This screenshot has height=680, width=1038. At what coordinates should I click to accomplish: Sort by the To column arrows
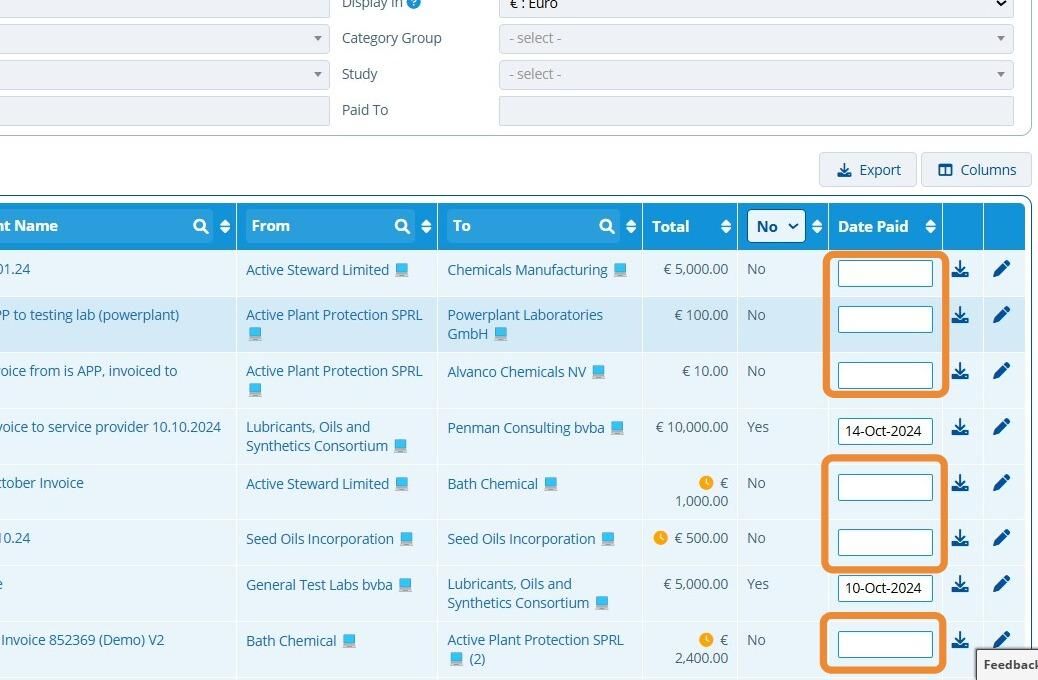coord(631,226)
